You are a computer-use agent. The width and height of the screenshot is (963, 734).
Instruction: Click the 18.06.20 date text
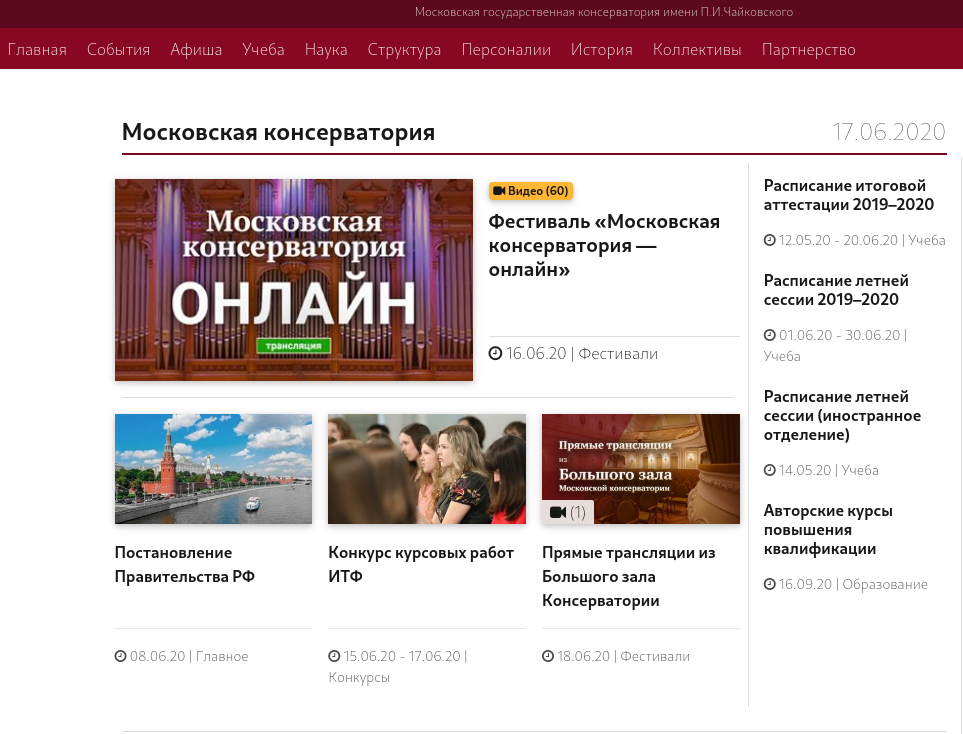coord(583,656)
